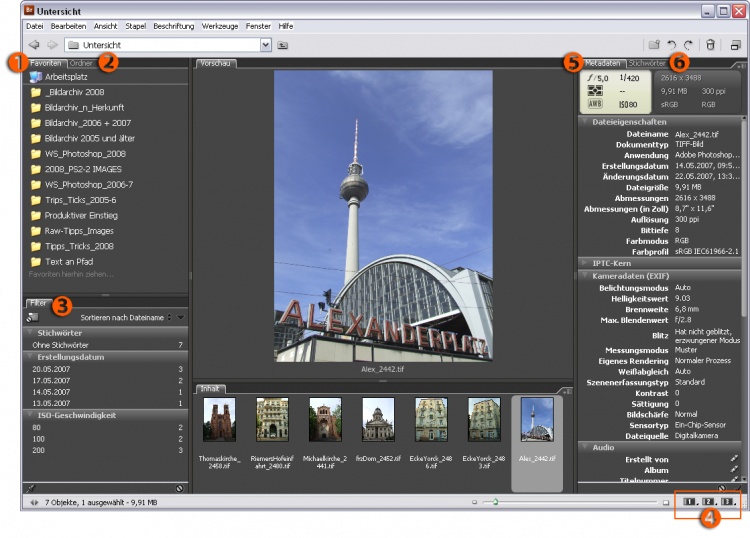Collapse the Kameradaten (EXIF) section
Screen dimensions: 750x538
click(x=584, y=274)
